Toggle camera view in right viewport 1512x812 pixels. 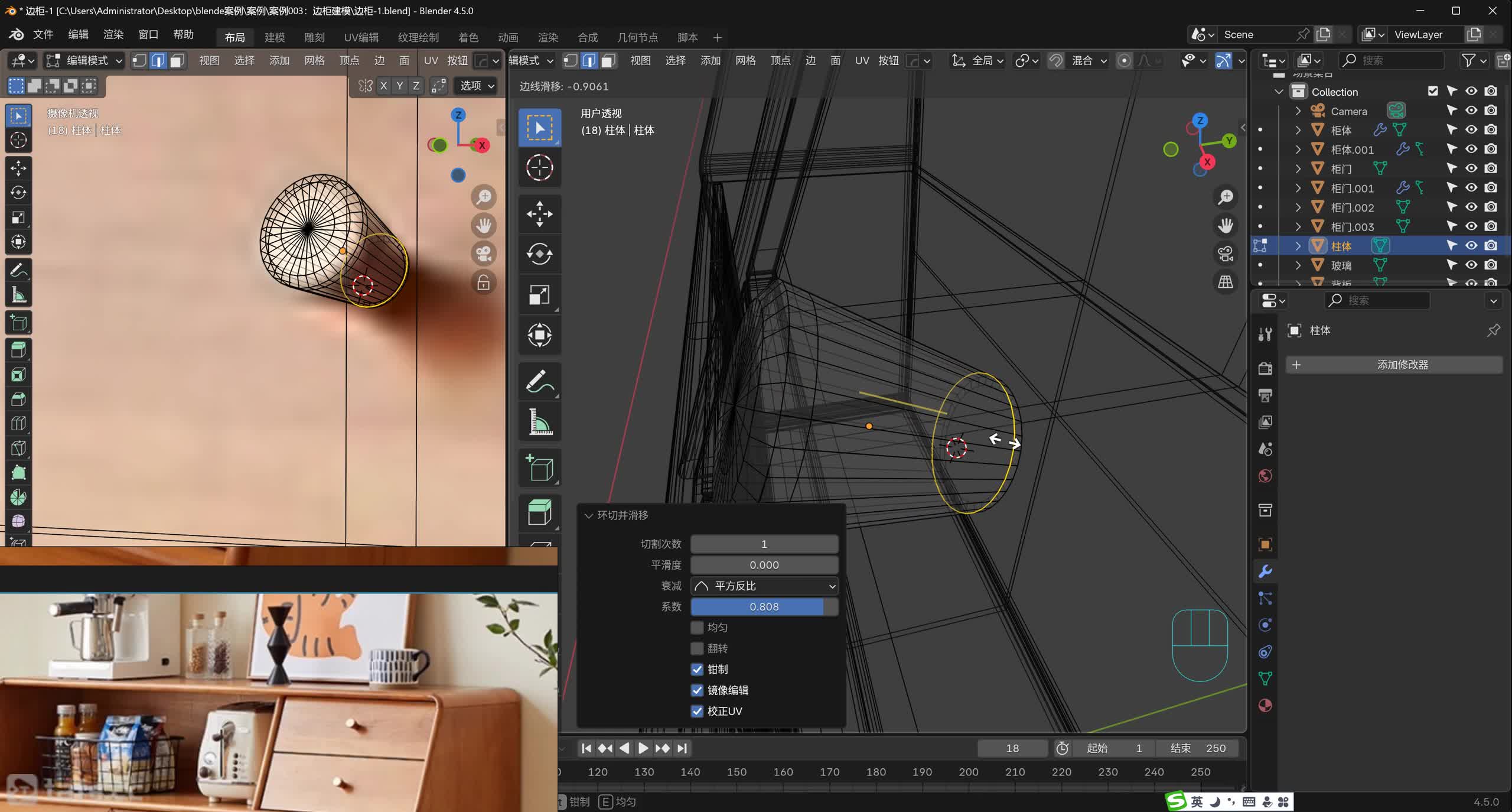[1226, 254]
